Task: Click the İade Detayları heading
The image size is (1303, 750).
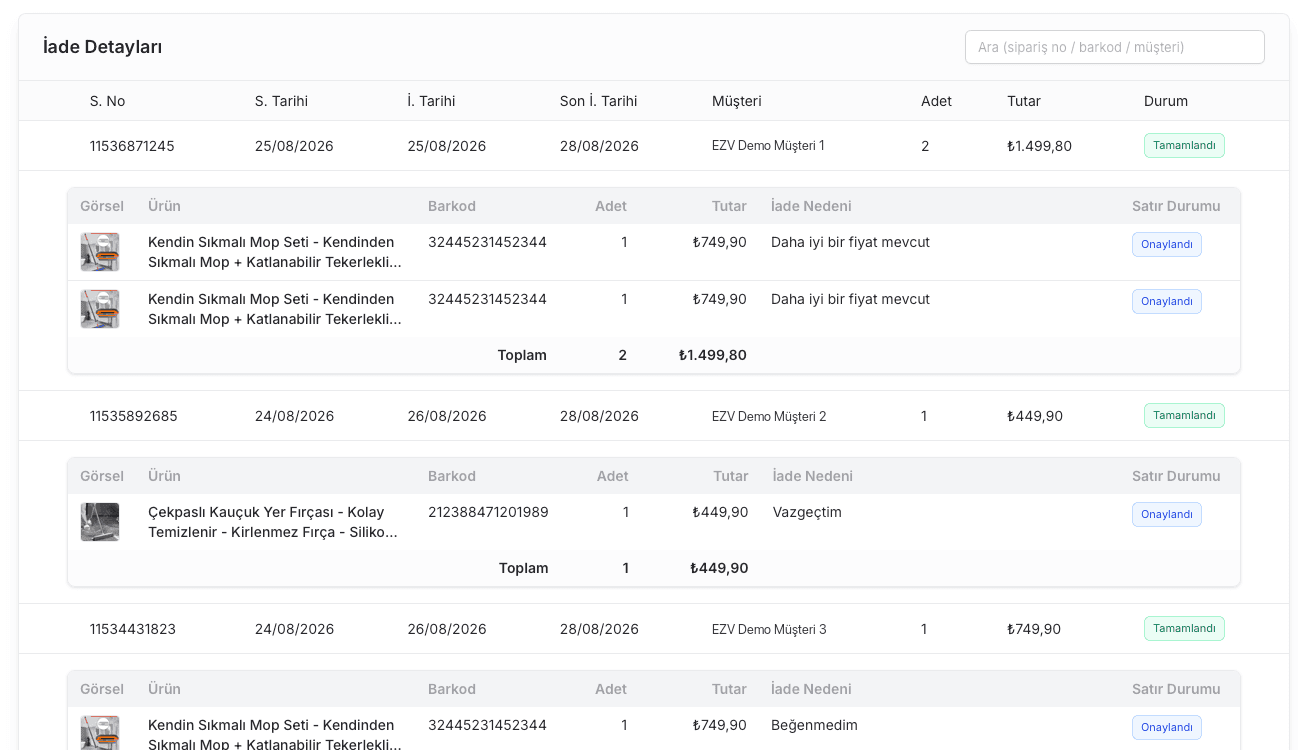Action: (103, 47)
